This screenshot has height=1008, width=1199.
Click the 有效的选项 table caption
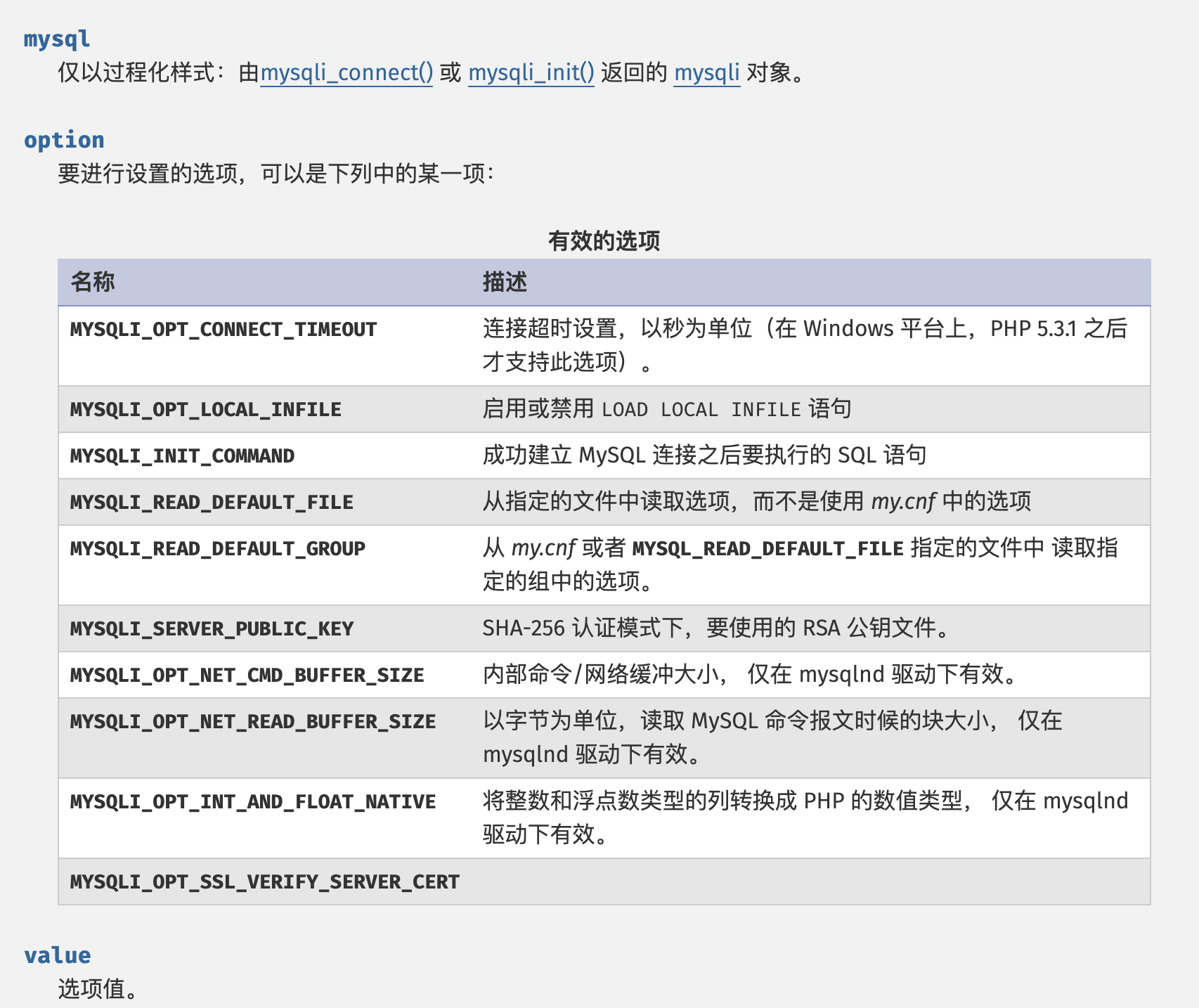[x=604, y=241]
